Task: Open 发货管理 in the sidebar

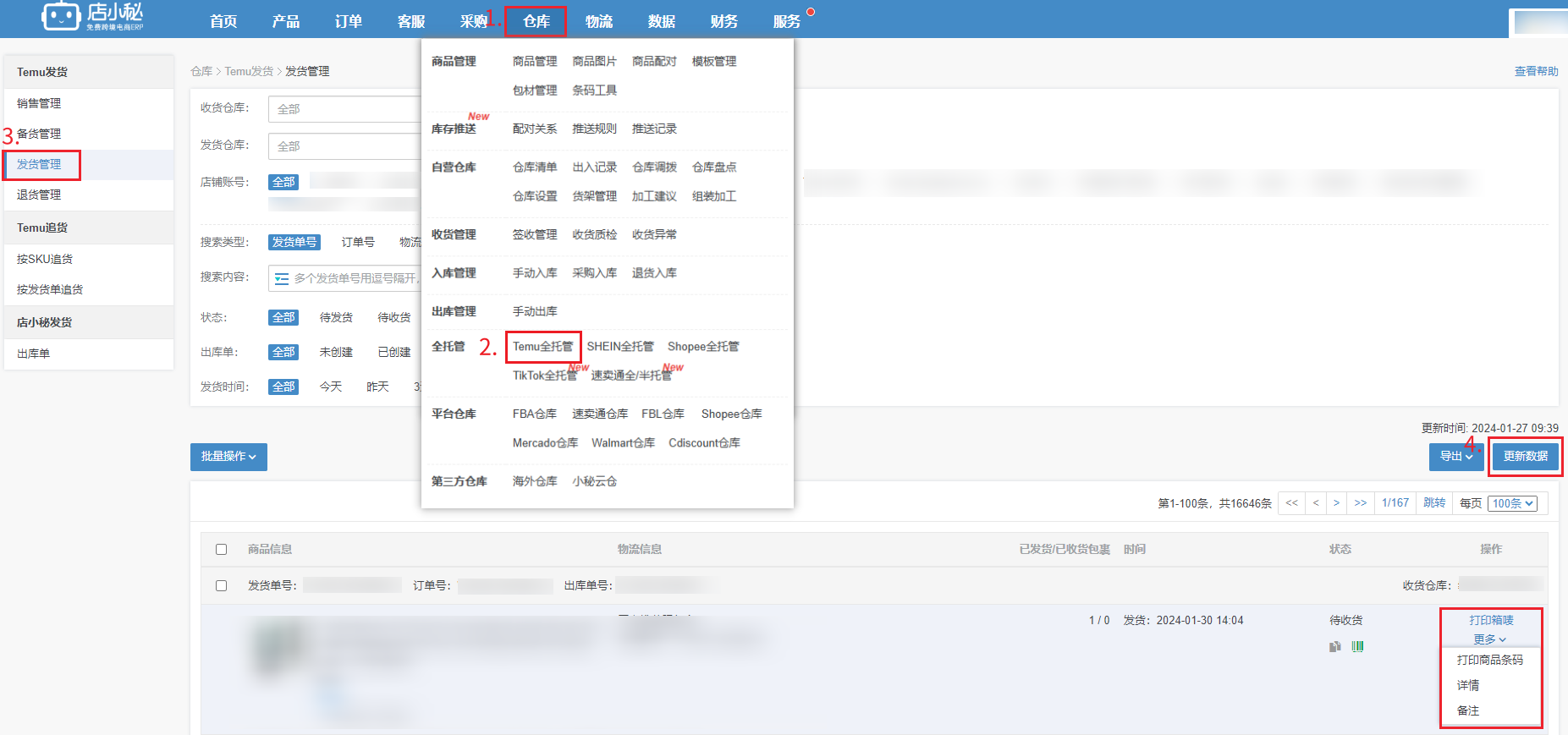Action: (x=39, y=164)
